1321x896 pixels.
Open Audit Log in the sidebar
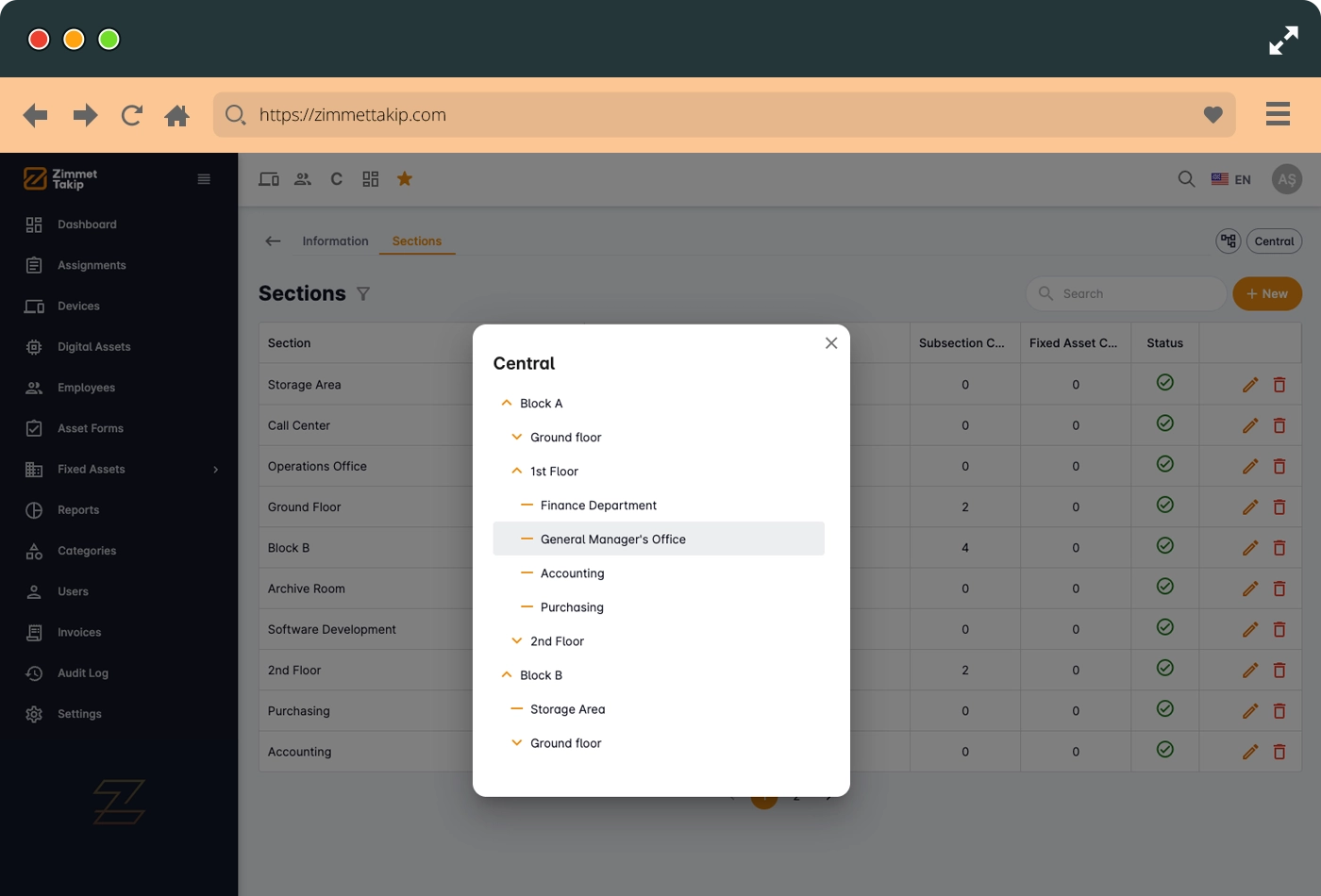click(x=83, y=672)
